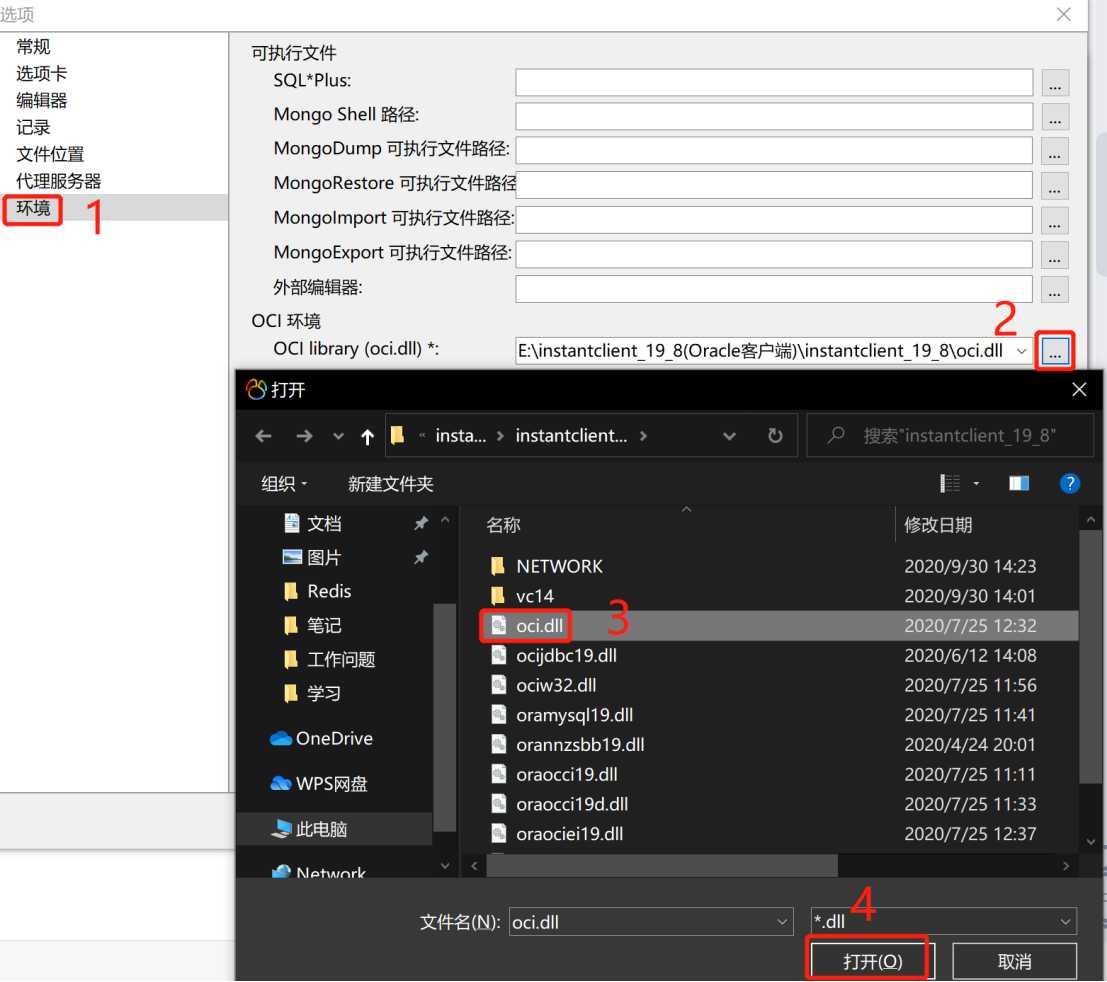Image resolution: width=1107 pixels, height=982 pixels.
Task: Click the 打开(O) button
Action: coord(873,960)
